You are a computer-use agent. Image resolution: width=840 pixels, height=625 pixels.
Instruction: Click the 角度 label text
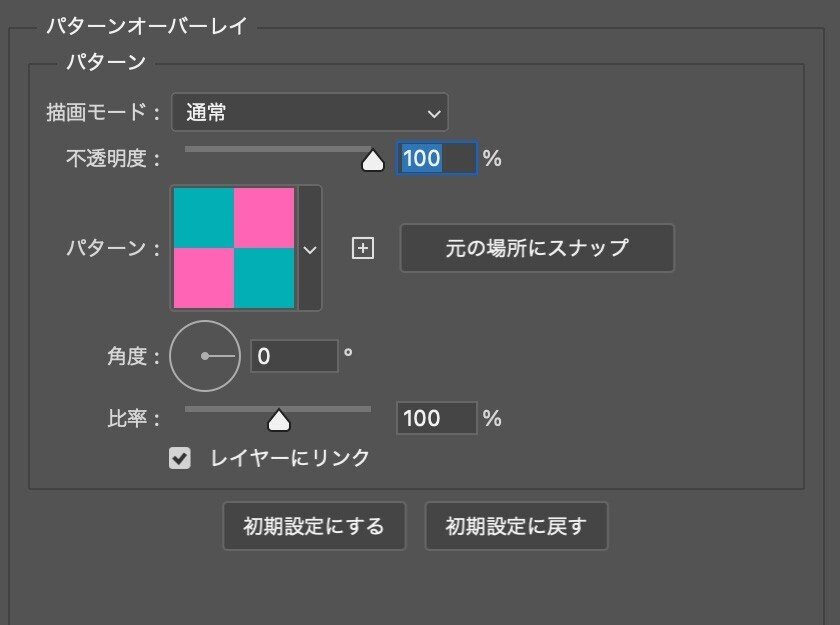[133, 356]
